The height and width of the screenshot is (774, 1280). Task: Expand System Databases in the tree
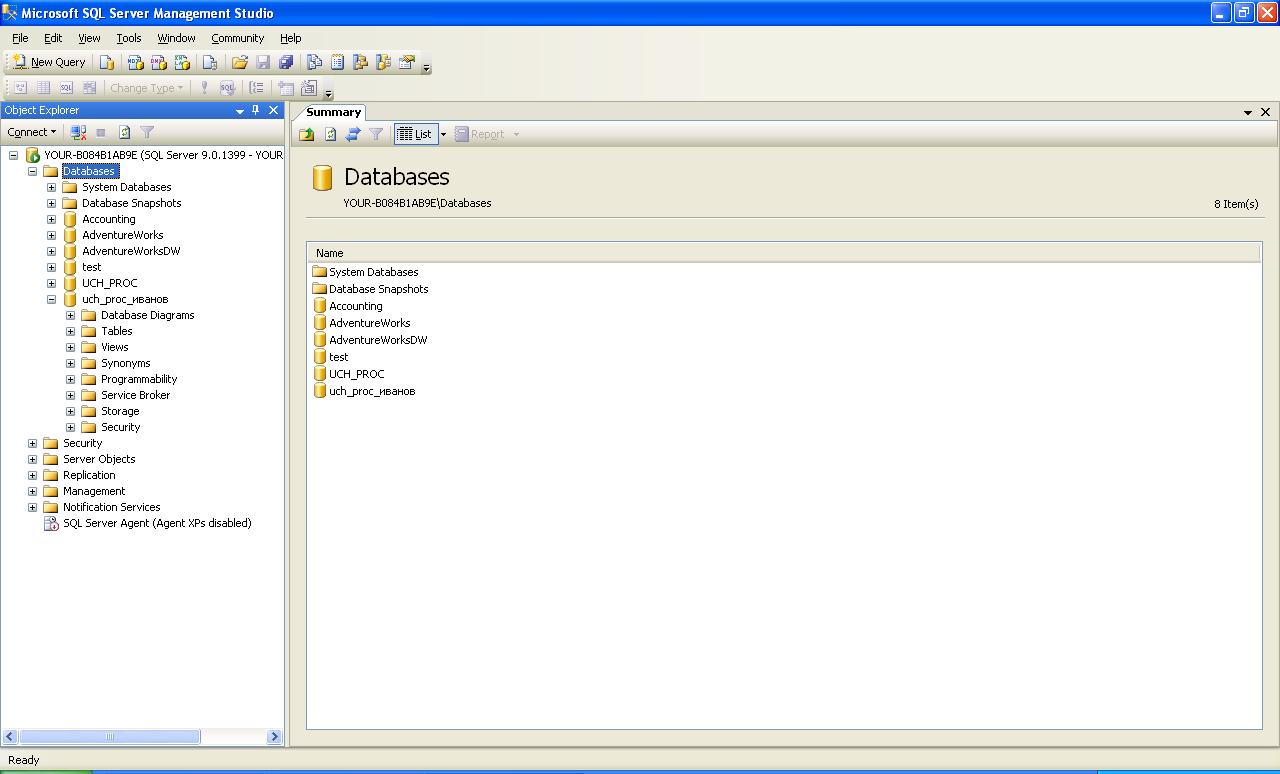(x=52, y=187)
